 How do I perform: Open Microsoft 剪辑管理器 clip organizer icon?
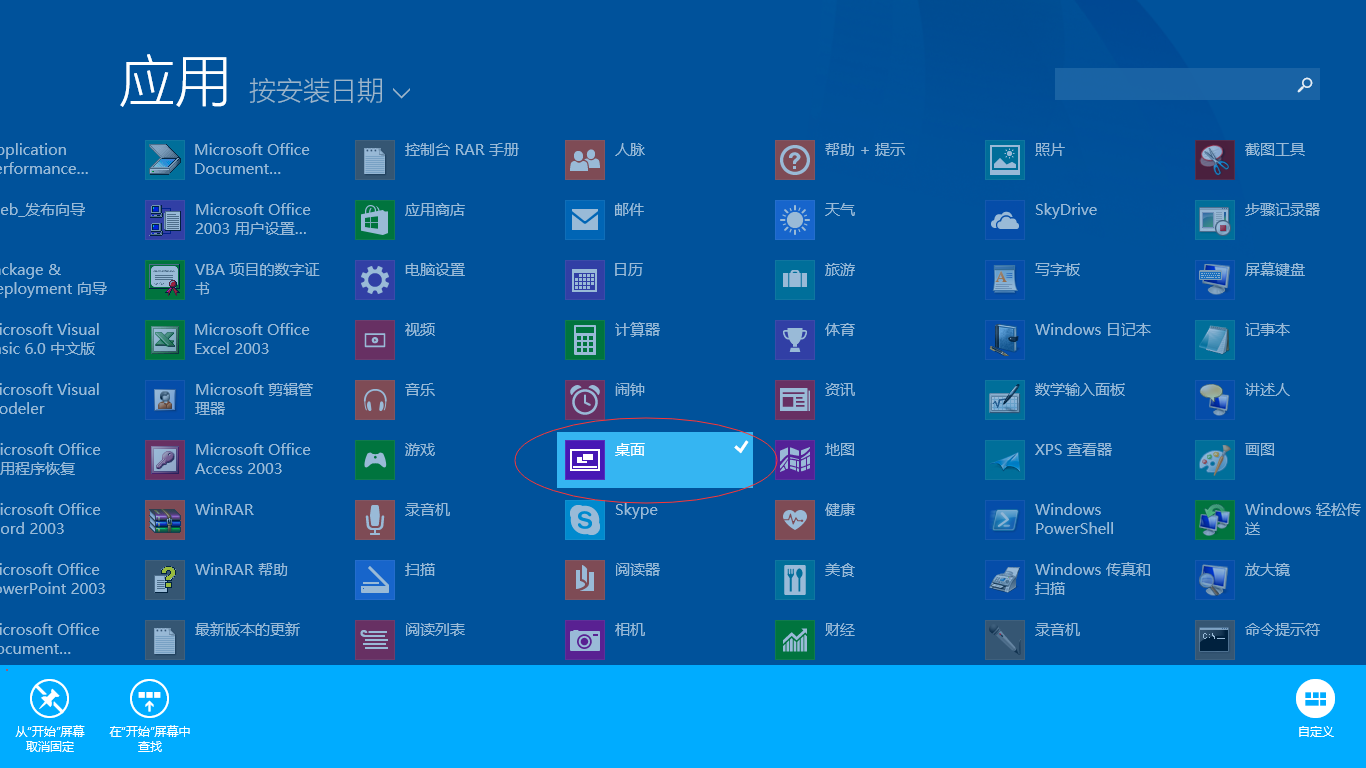tap(165, 400)
